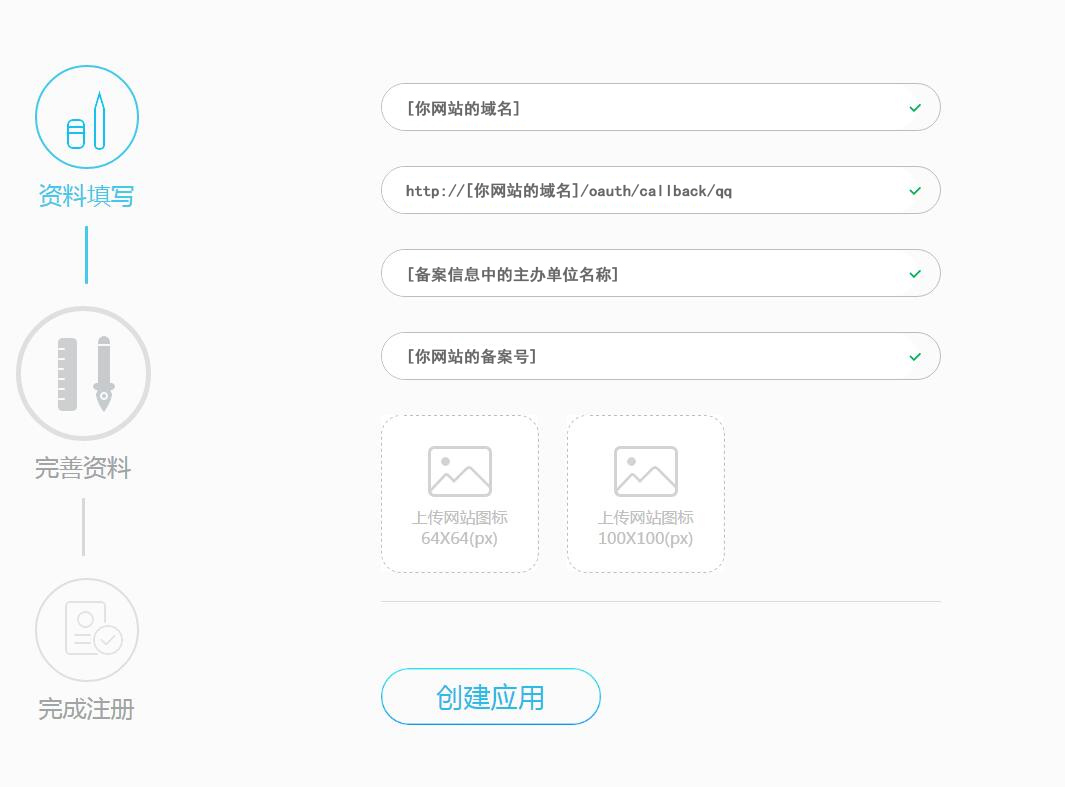Focus the oauth/callback/qq URL input field
This screenshot has width=1065, height=787.
click(661, 190)
